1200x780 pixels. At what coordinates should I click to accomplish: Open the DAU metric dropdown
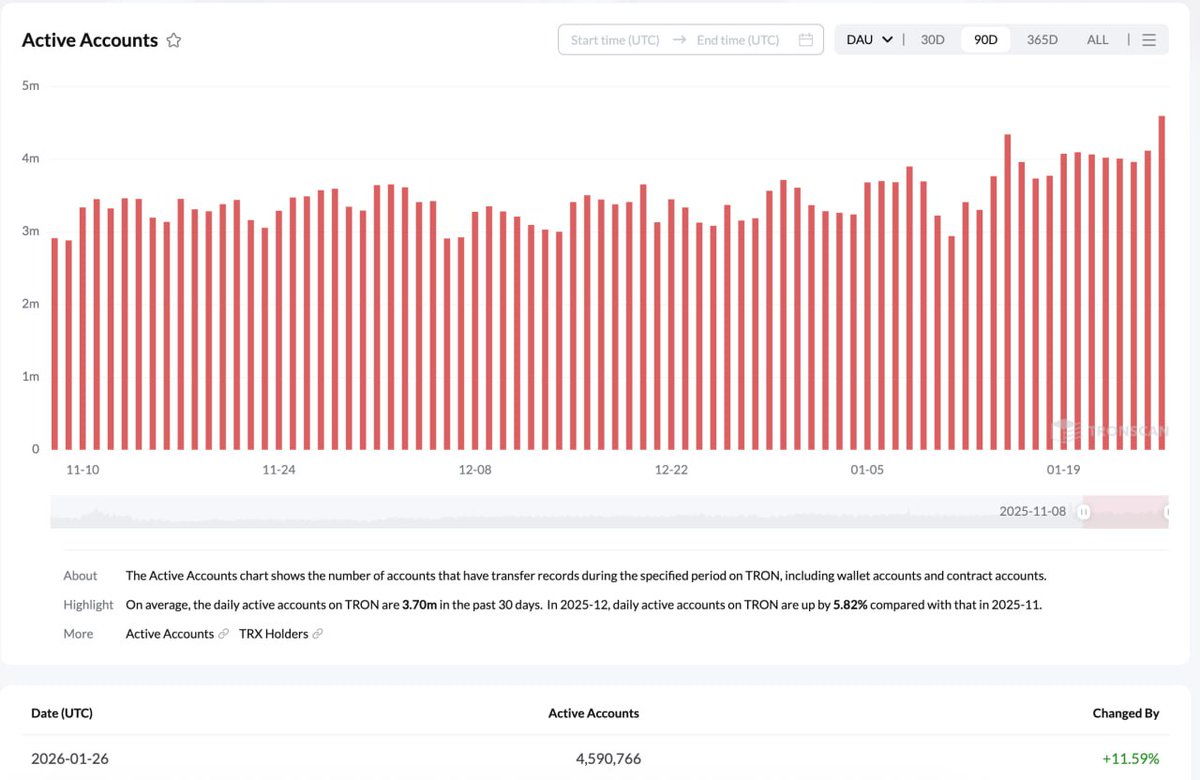tap(865, 39)
